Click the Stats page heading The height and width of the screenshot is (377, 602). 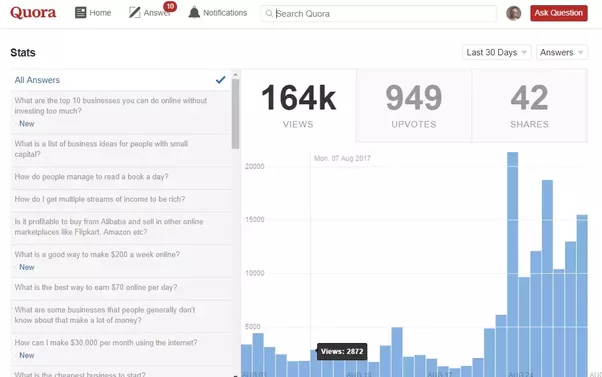[x=23, y=53]
